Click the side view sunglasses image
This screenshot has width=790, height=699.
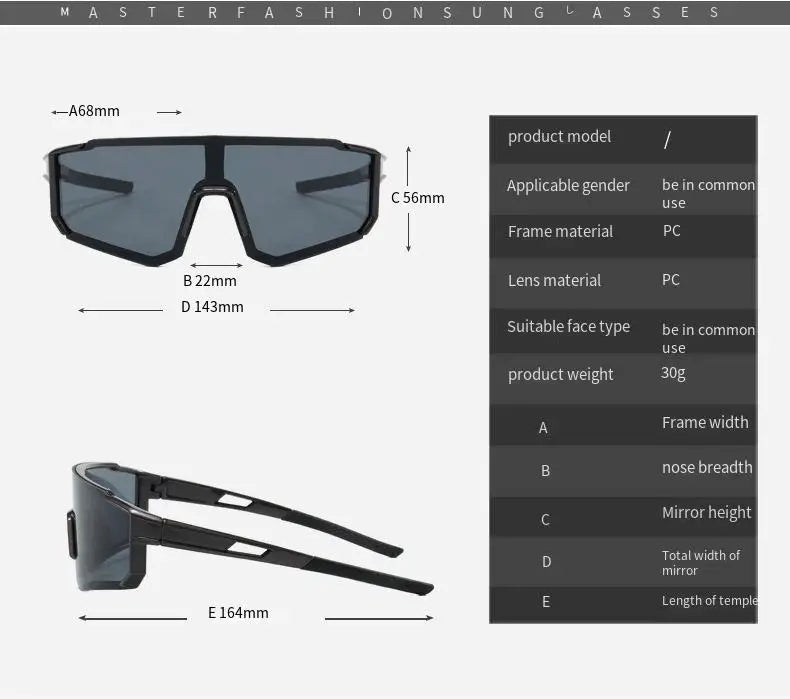(x=250, y=528)
